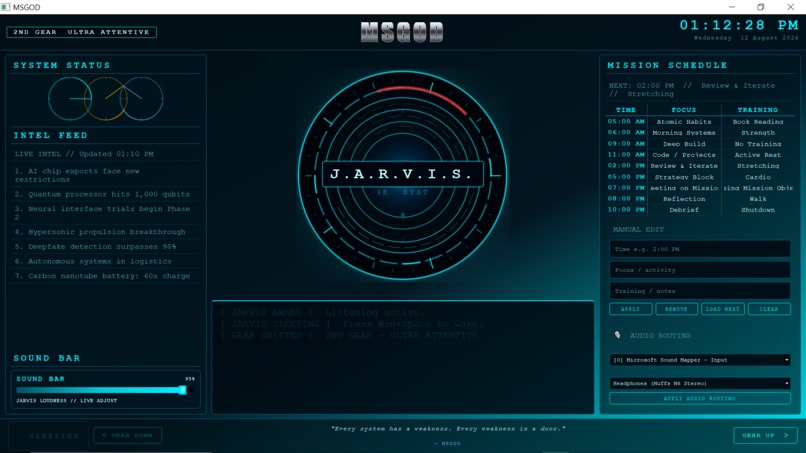Open the Headphones output device dropdown
Viewport: 806px width, 453px height.
coord(700,383)
